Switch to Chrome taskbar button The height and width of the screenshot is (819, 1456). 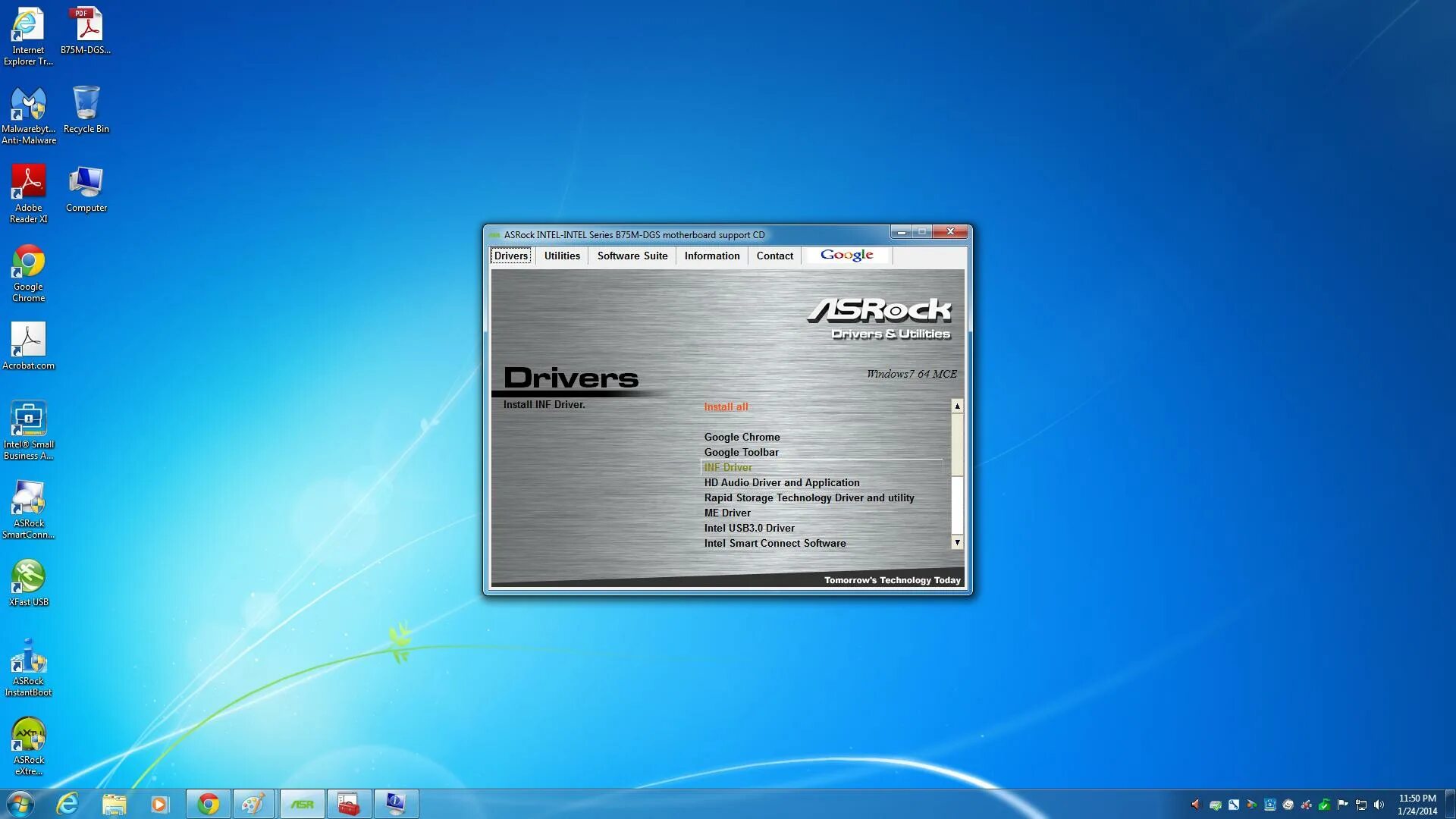pyautogui.click(x=209, y=804)
